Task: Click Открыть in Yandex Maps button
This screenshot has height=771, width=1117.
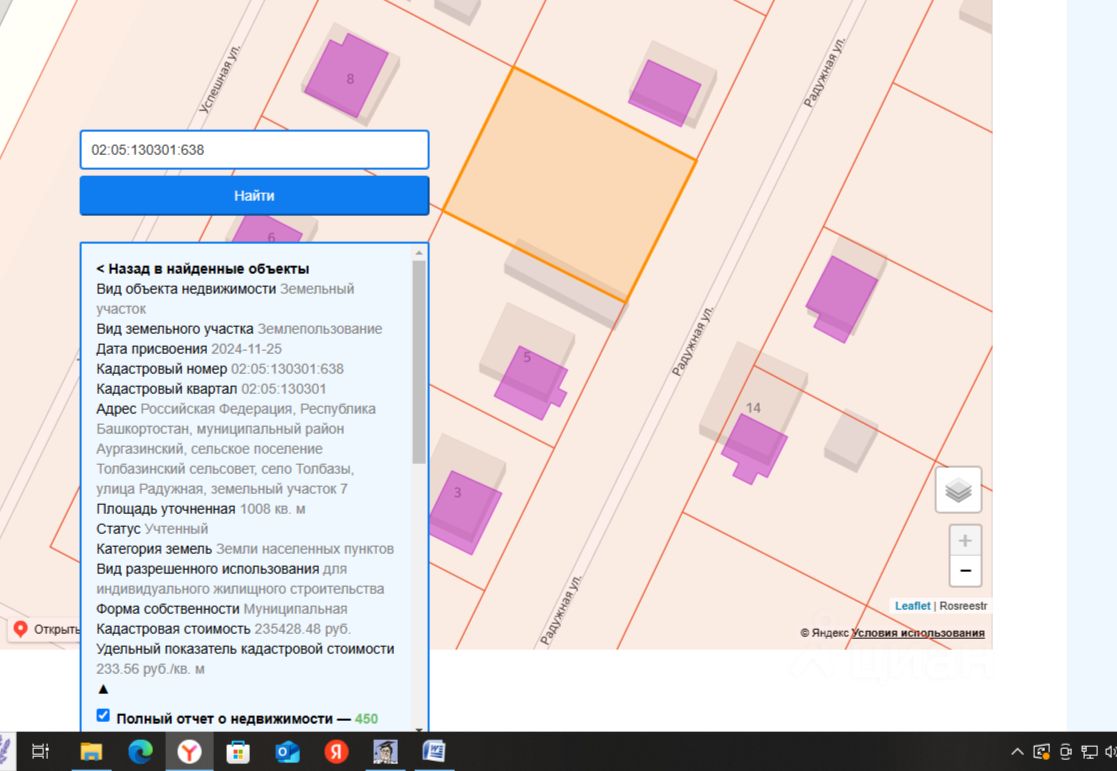Action: (46, 629)
